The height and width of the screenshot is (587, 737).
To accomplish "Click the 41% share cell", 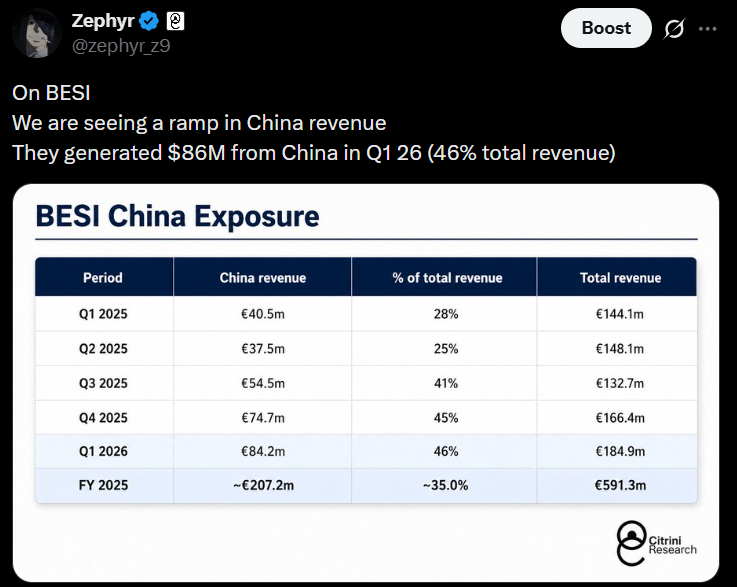I will pos(446,384).
